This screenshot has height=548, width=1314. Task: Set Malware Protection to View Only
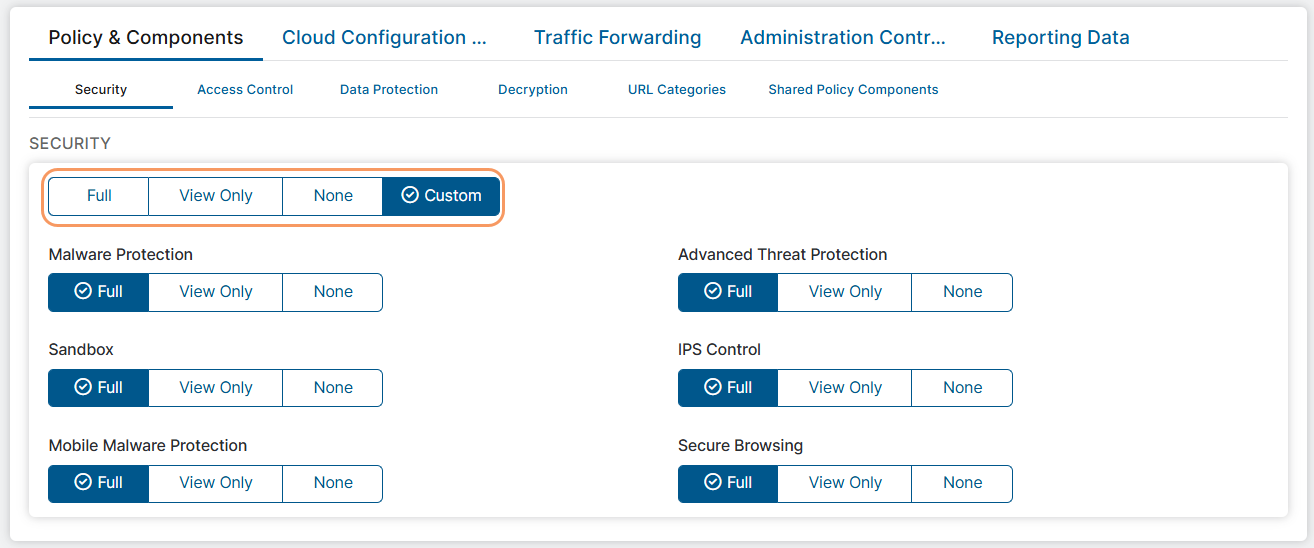pyautogui.click(x=216, y=292)
